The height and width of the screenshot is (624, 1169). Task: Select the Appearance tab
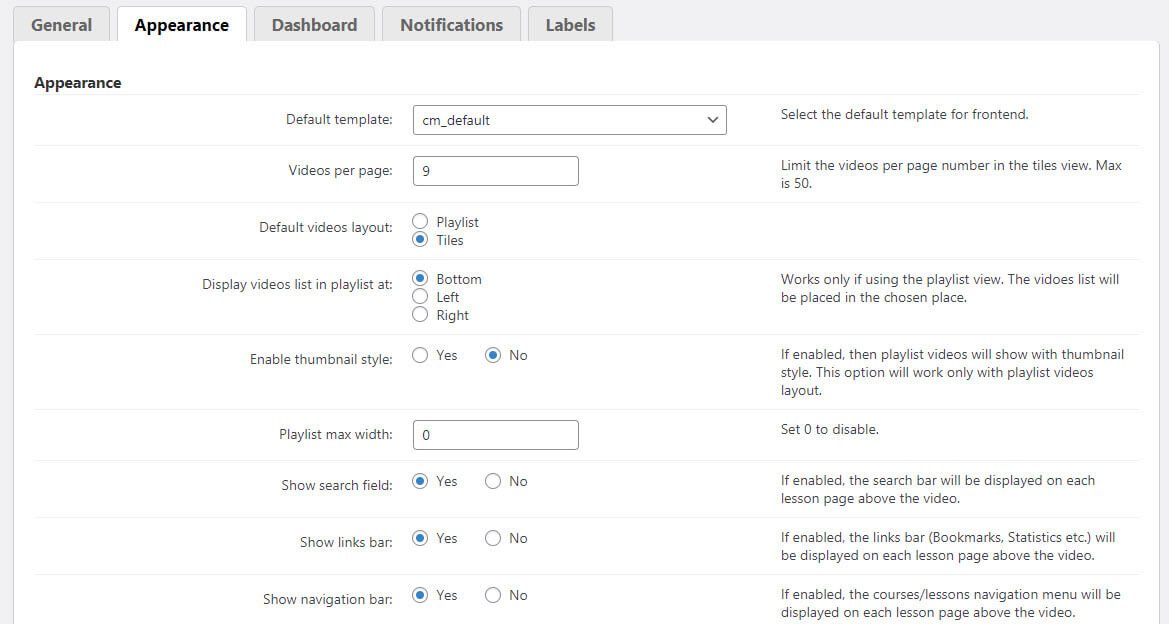click(x=181, y=25)
